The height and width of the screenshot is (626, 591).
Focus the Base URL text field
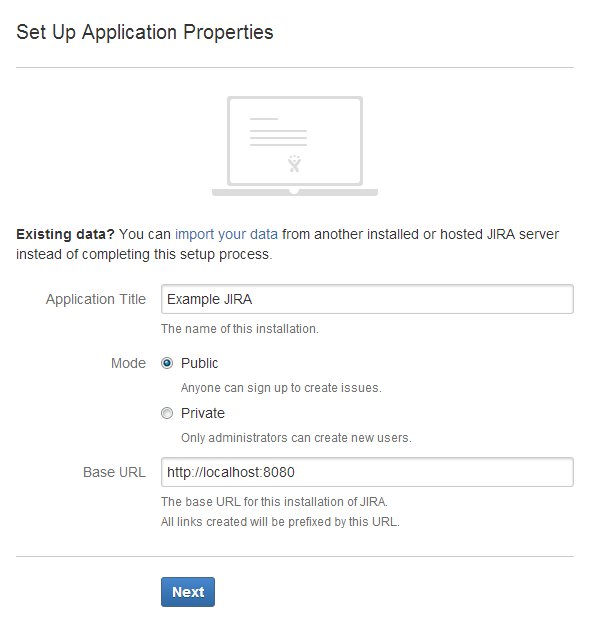pos(367,472)
